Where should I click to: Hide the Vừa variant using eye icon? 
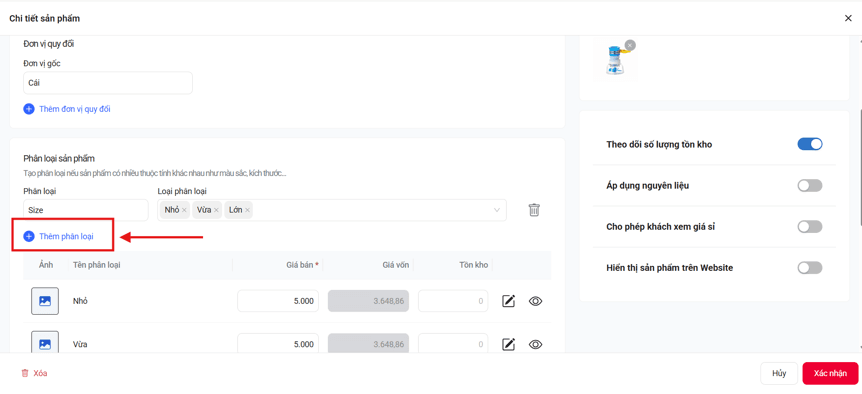(535, 345)
